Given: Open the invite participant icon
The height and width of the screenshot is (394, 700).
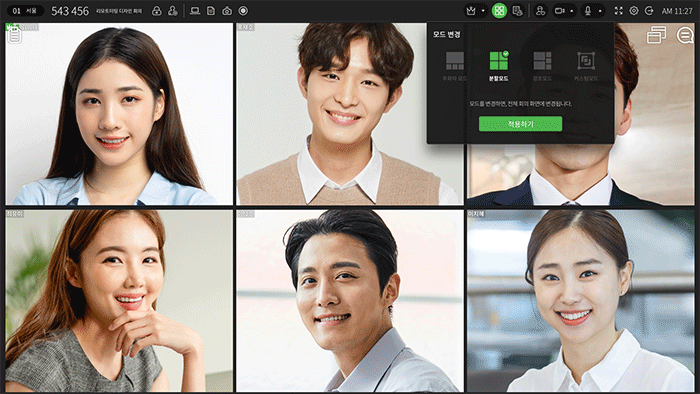Looking at the screenshot, I should point(172,11).
